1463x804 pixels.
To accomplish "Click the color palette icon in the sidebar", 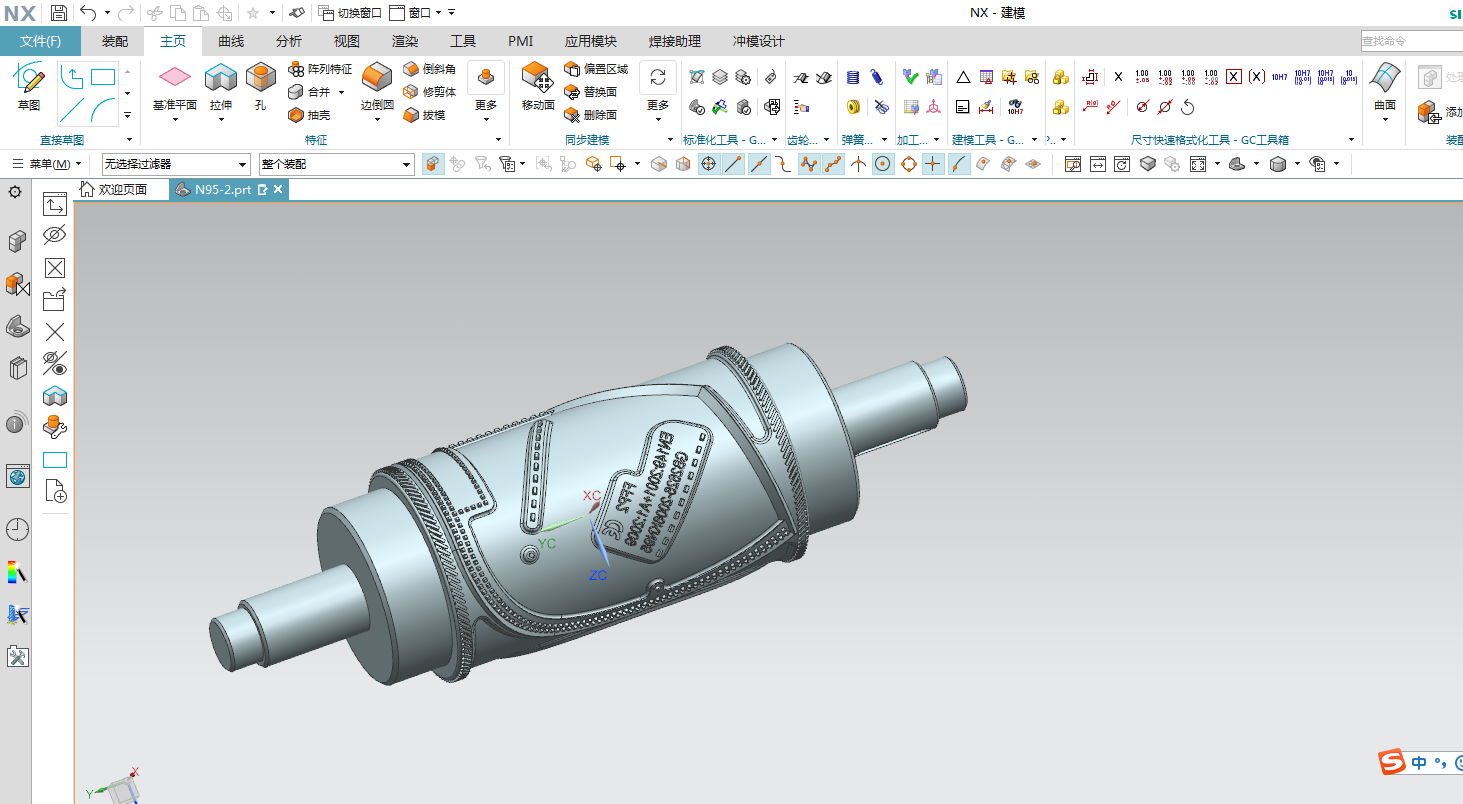I will pos(17,572).
